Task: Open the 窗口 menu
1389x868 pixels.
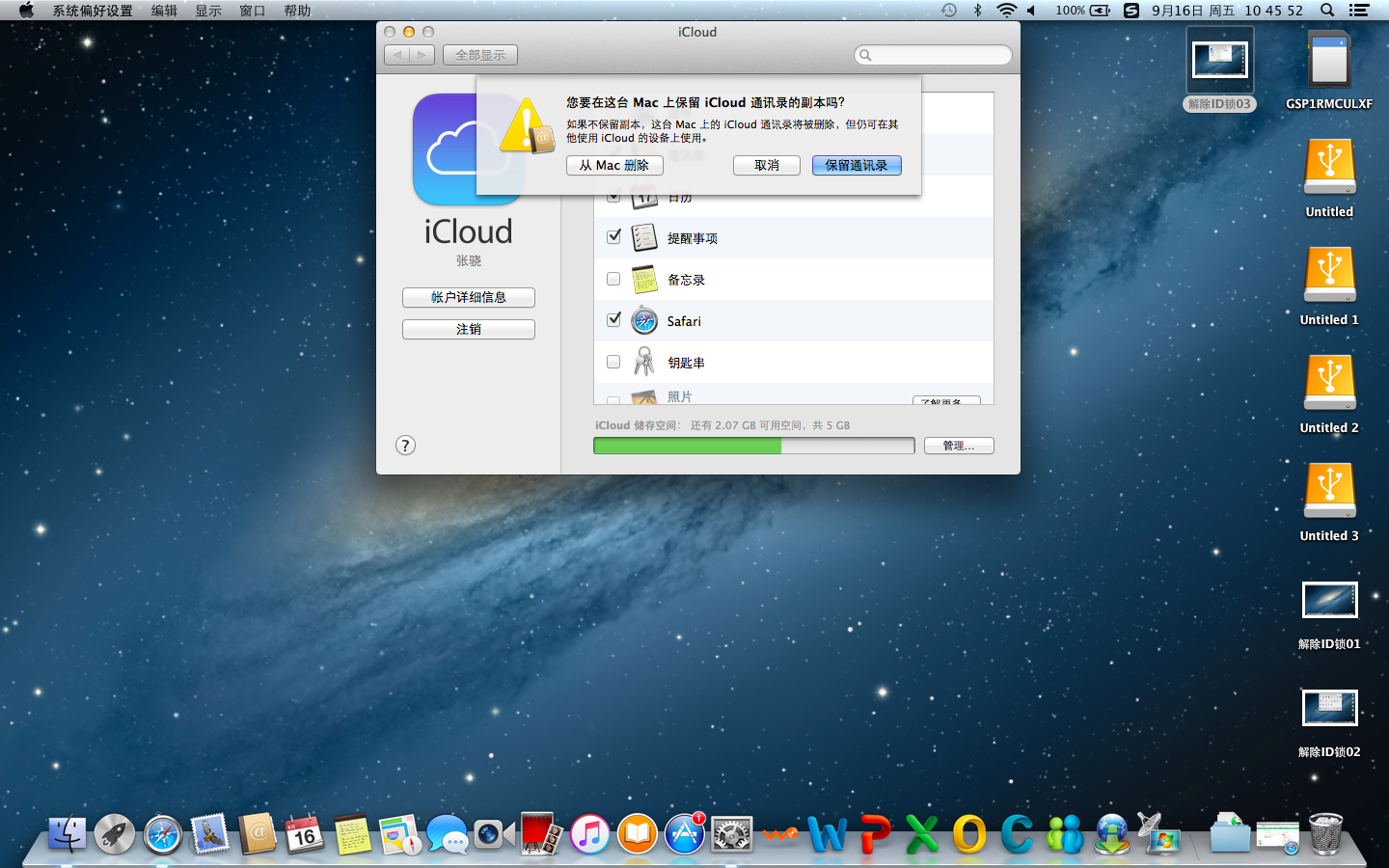Action: (253, 11)
